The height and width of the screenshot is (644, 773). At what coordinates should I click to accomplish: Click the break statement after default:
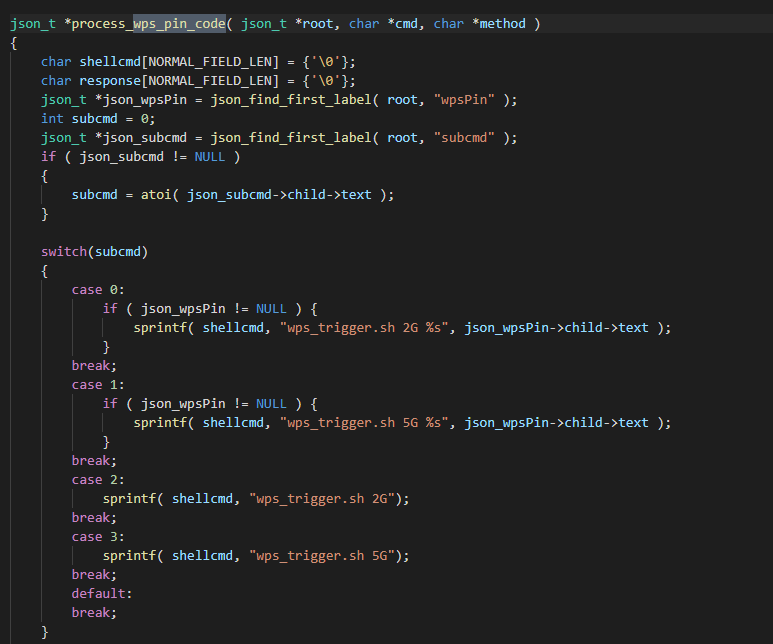click(94, 612)
